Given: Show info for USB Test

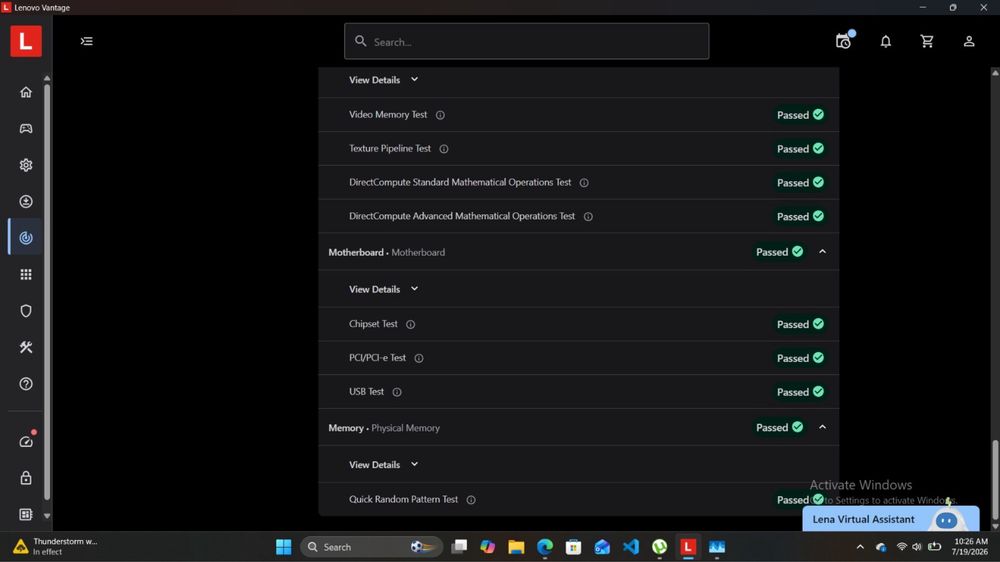Looking at the screenshot, I should point(397,392).
